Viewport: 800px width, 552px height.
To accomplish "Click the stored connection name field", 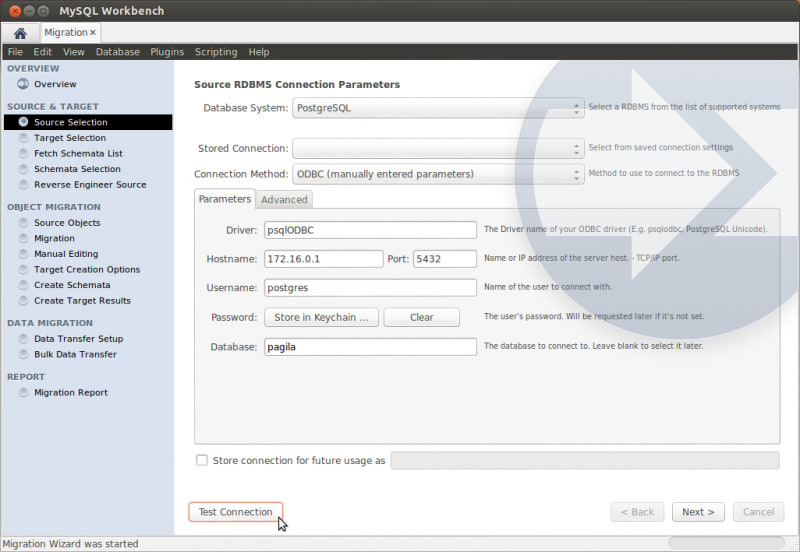I will 585,460.
